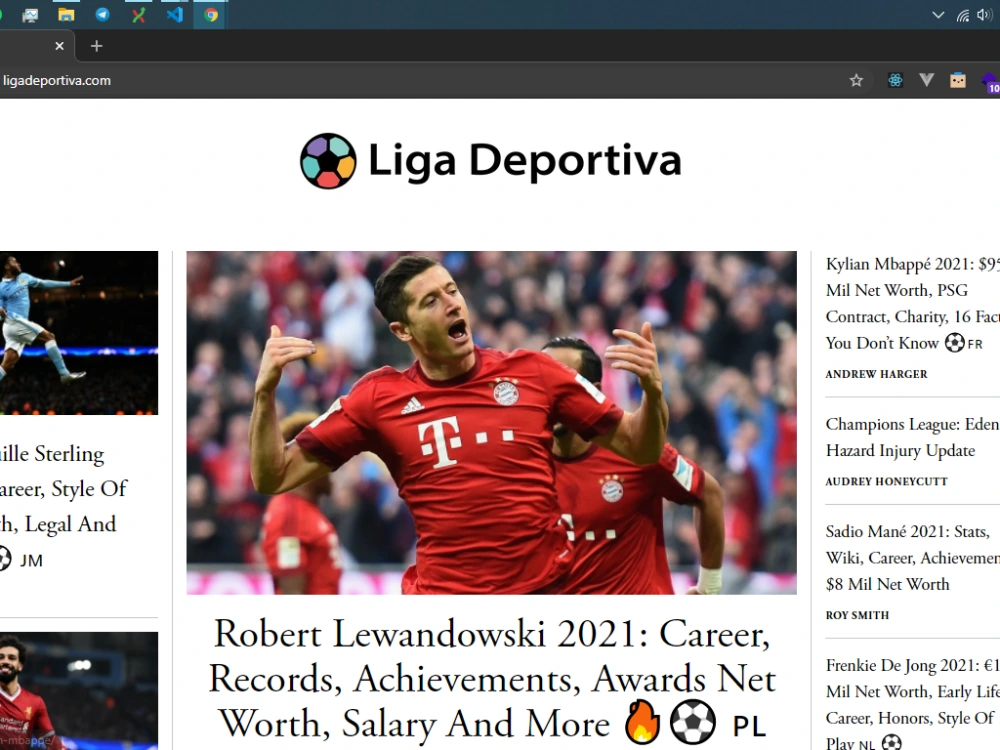Viewport: 1000px width, 750px height.
Task: Show hidden system tray icons
Action: coord(938,15)
